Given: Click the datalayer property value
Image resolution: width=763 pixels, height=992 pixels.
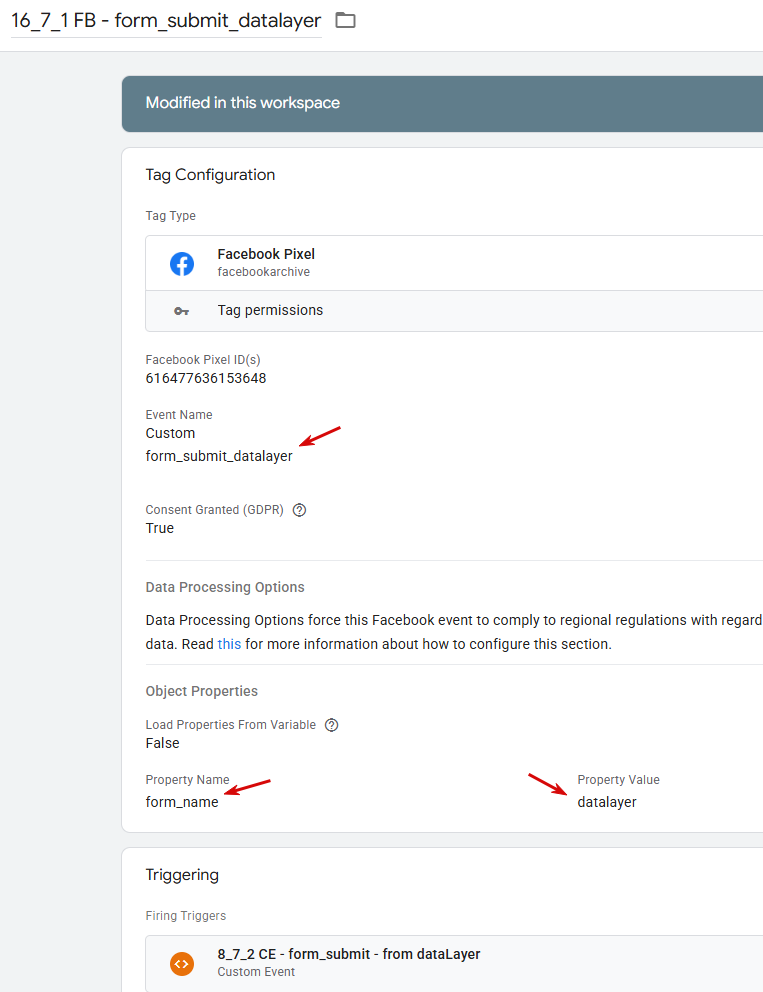Looking at the screenshot, I should [607, 802].
